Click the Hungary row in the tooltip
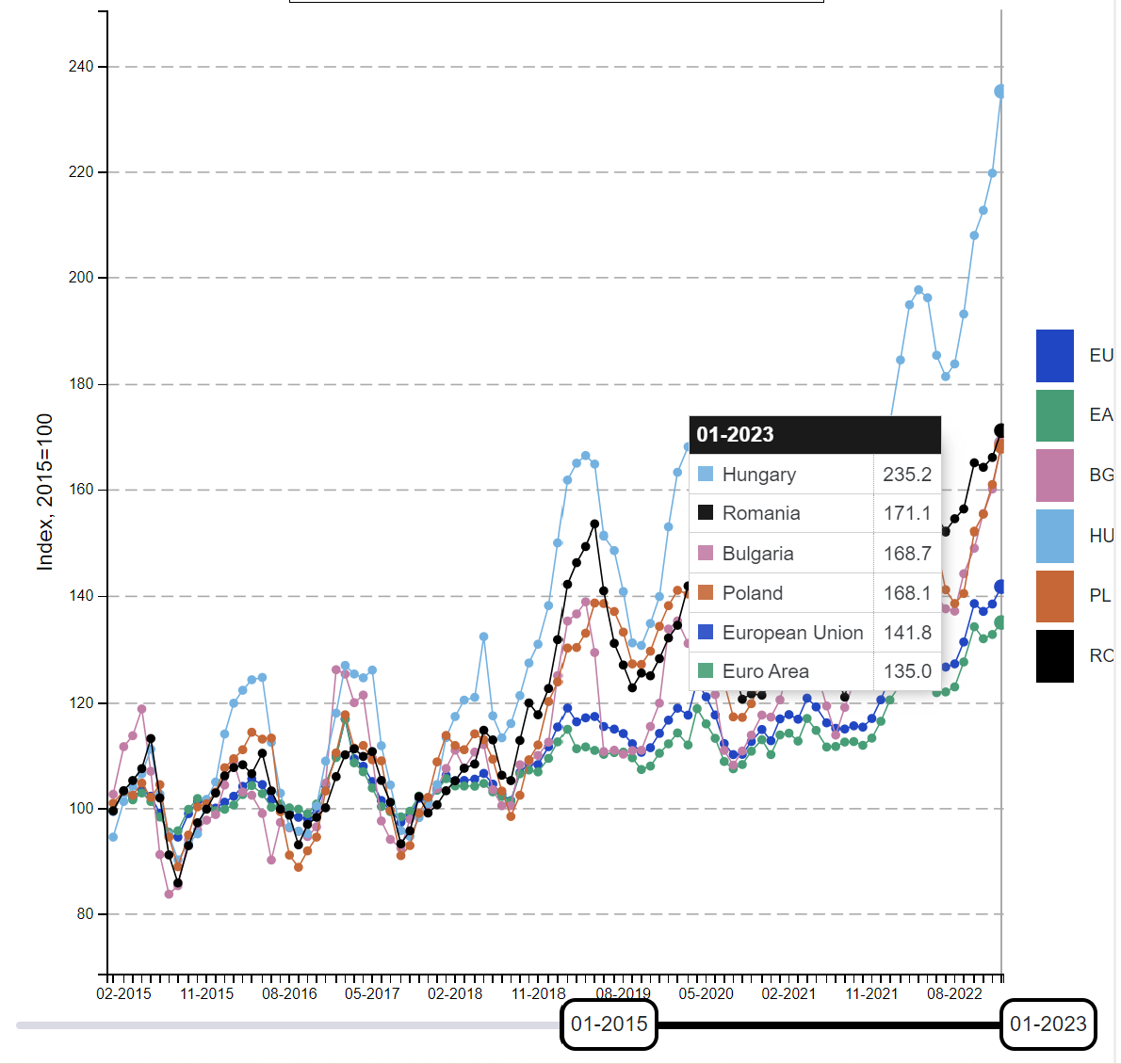Viewport: 1121px width, 1064px height. [814, 475]
